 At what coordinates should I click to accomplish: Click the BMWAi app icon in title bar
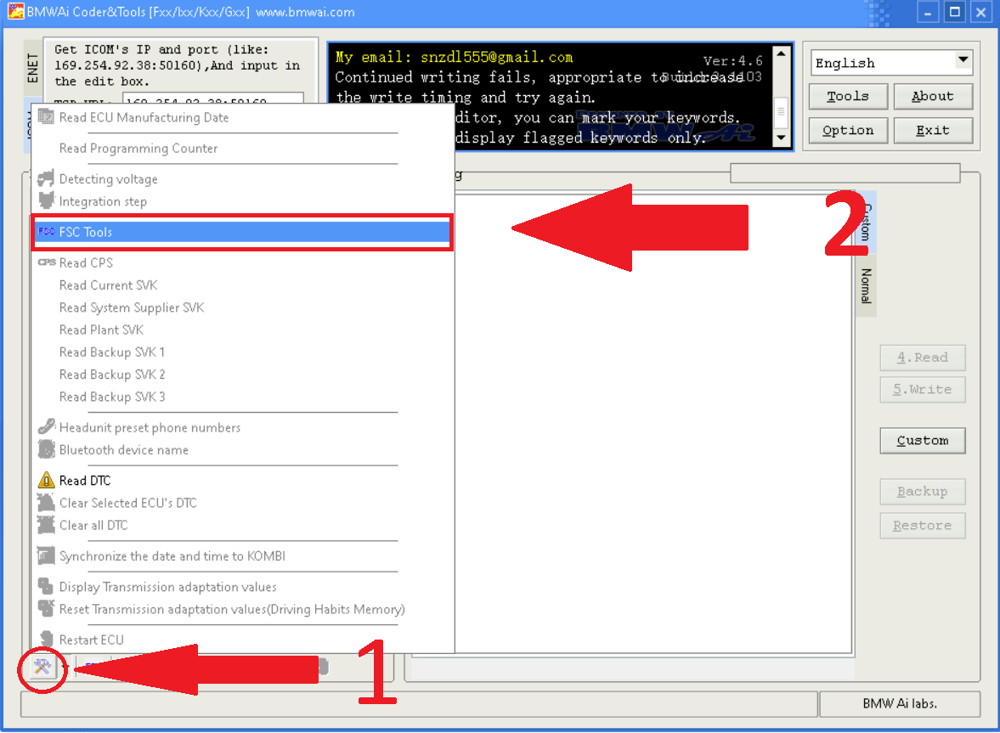pyautogui.click(x=15, y=11)
